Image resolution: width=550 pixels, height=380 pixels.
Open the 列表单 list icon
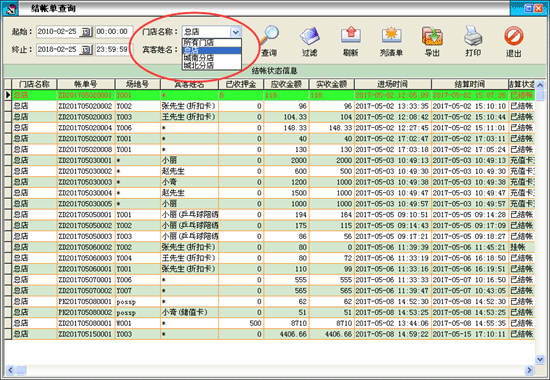(391, 36)
